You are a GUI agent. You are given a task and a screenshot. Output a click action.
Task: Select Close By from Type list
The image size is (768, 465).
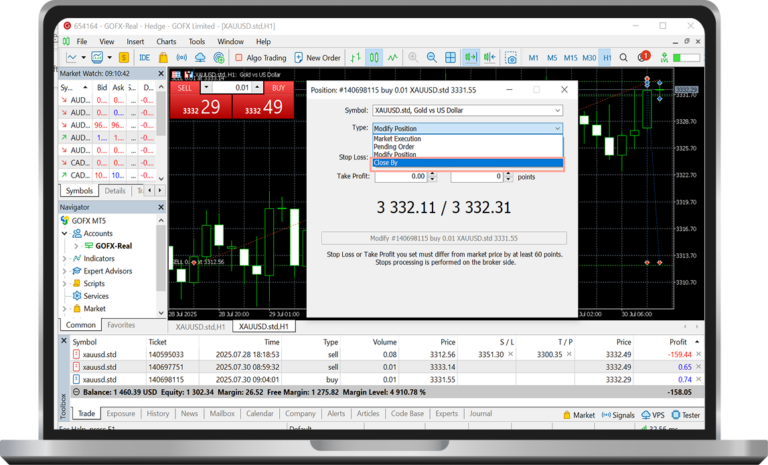point(468,163)
